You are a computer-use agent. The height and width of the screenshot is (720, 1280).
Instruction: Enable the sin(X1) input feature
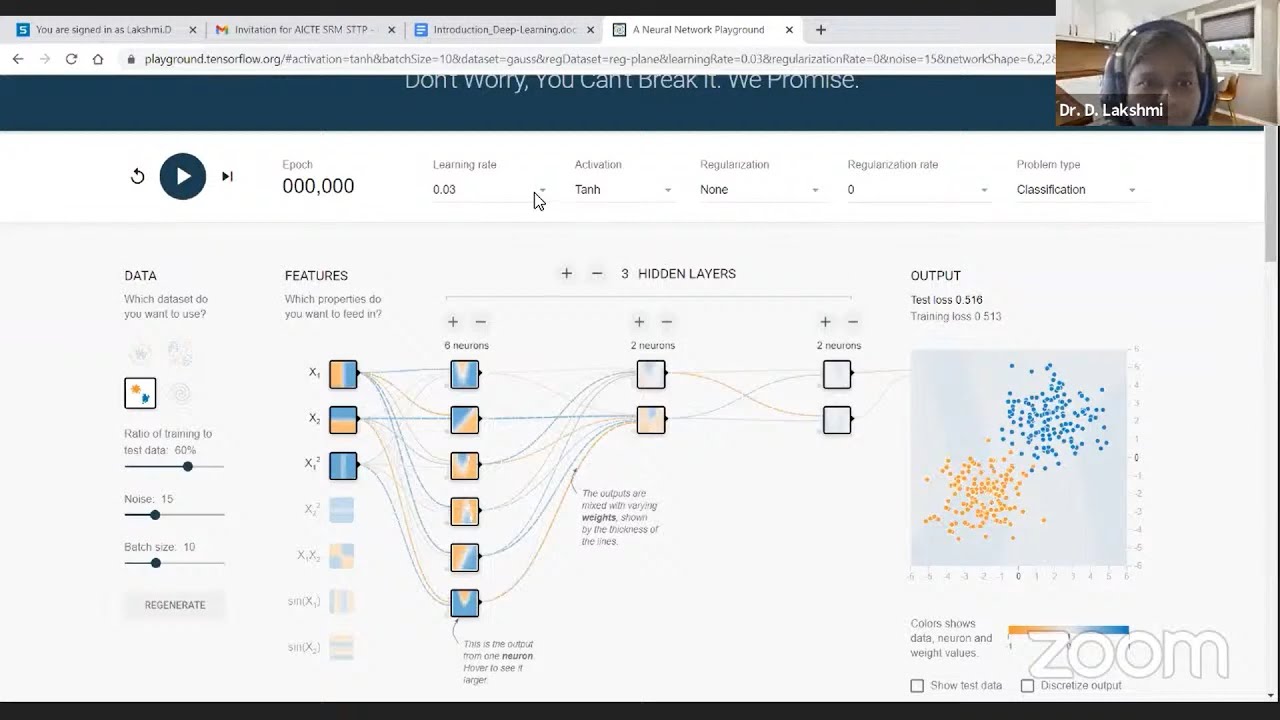click(x=341, y=602)
